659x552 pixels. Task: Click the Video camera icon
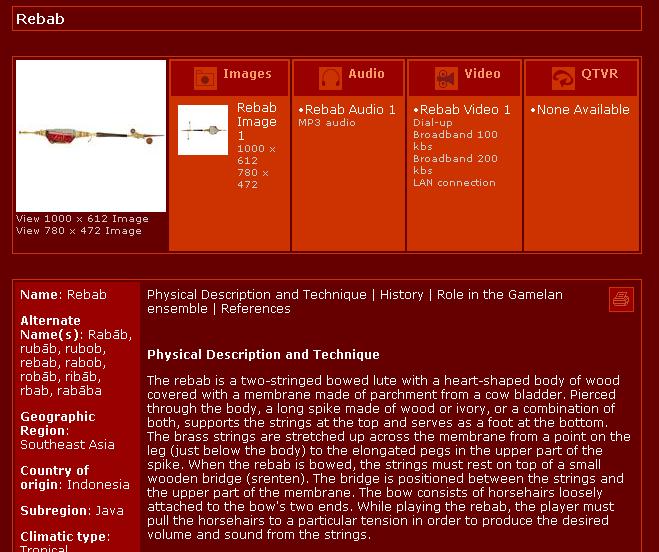[446, 78]
